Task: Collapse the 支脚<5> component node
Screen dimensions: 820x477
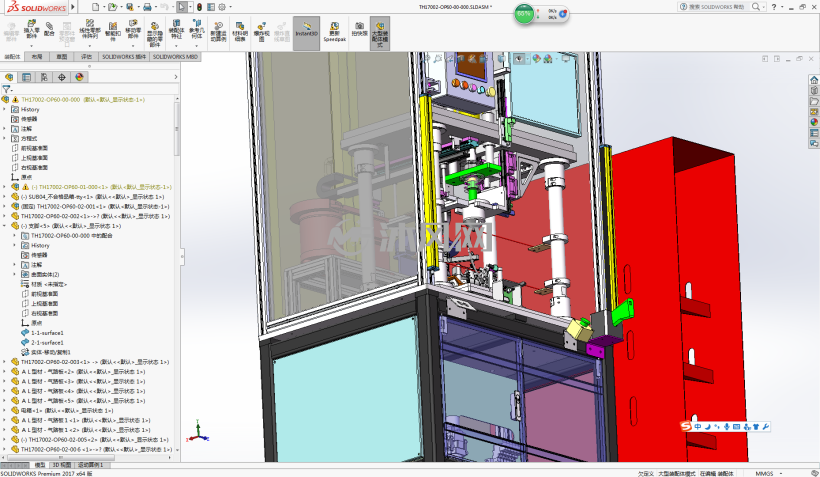Action: pyautogui.click(x=5, y=226)
